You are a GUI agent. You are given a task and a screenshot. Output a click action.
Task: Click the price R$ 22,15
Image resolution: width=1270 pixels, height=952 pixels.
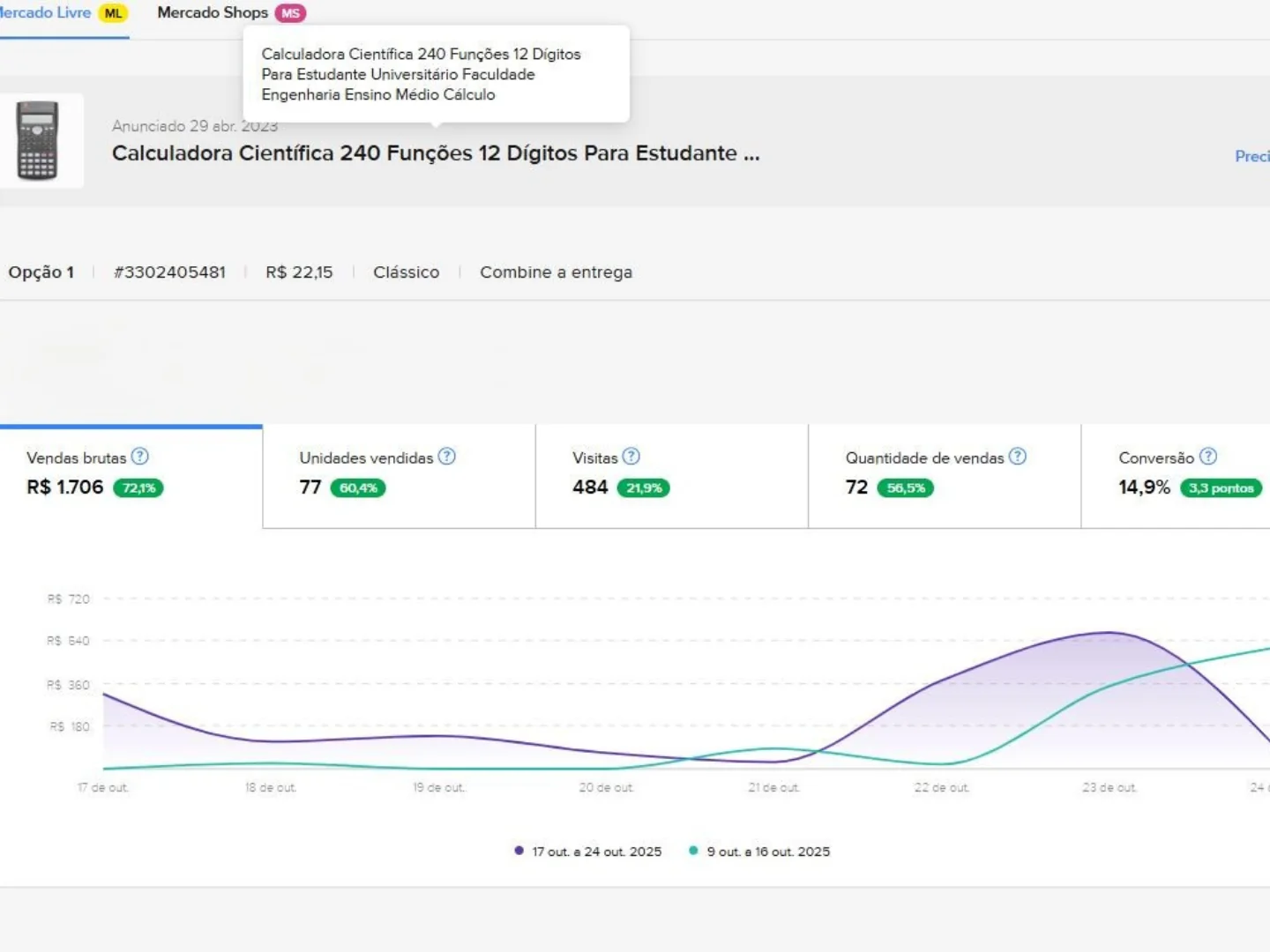pyautogui.click(x=300, y=272)
